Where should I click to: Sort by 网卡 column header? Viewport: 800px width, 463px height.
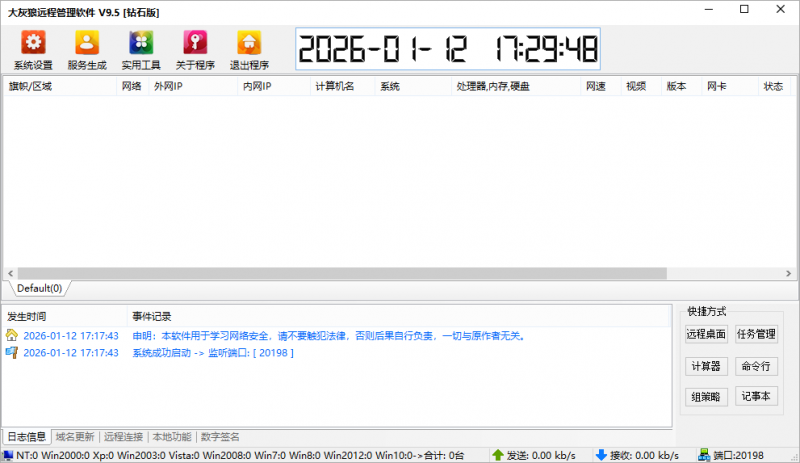click(730, 86)
